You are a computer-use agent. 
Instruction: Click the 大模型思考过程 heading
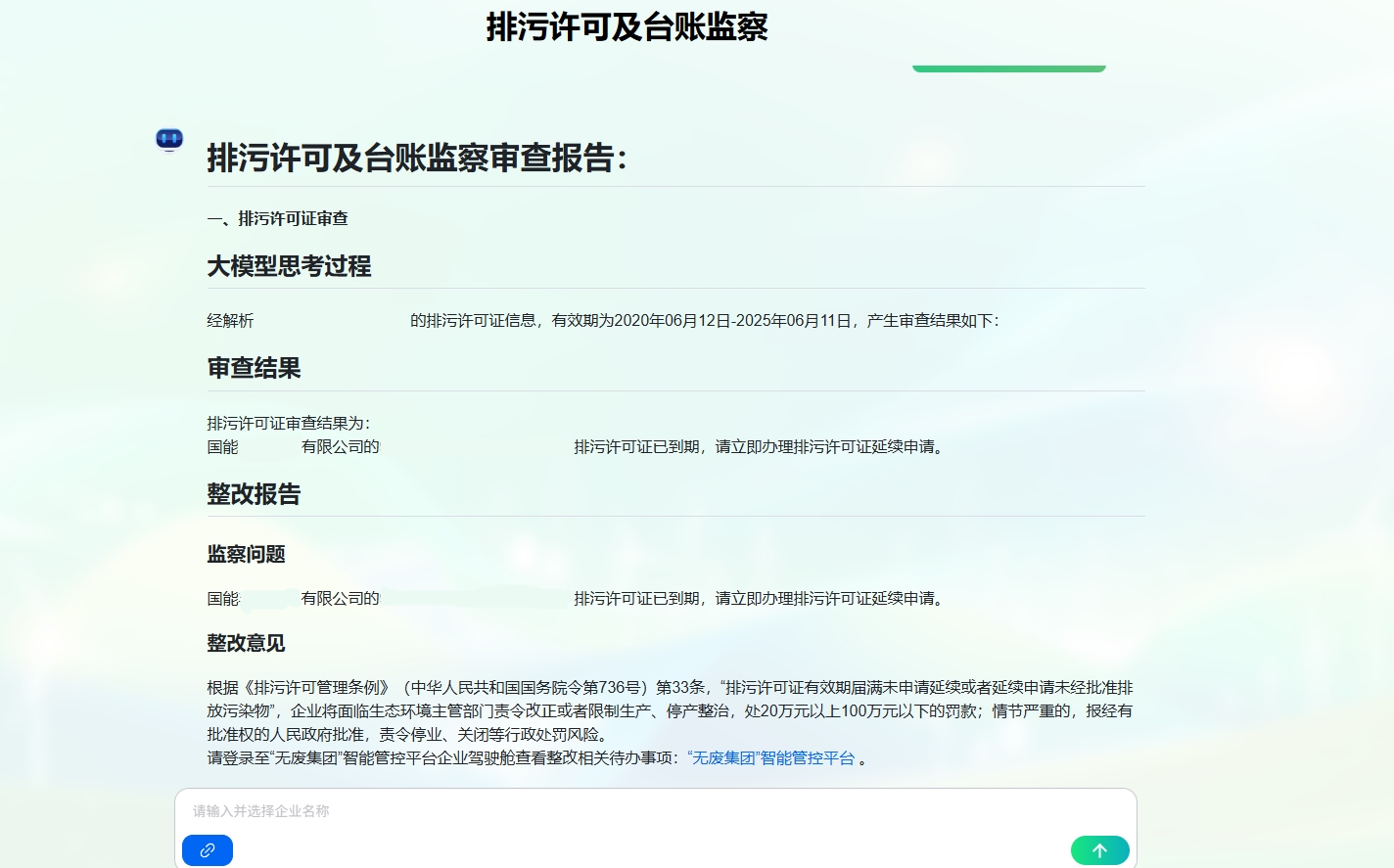pyautogui.click(x=289, y=266)
